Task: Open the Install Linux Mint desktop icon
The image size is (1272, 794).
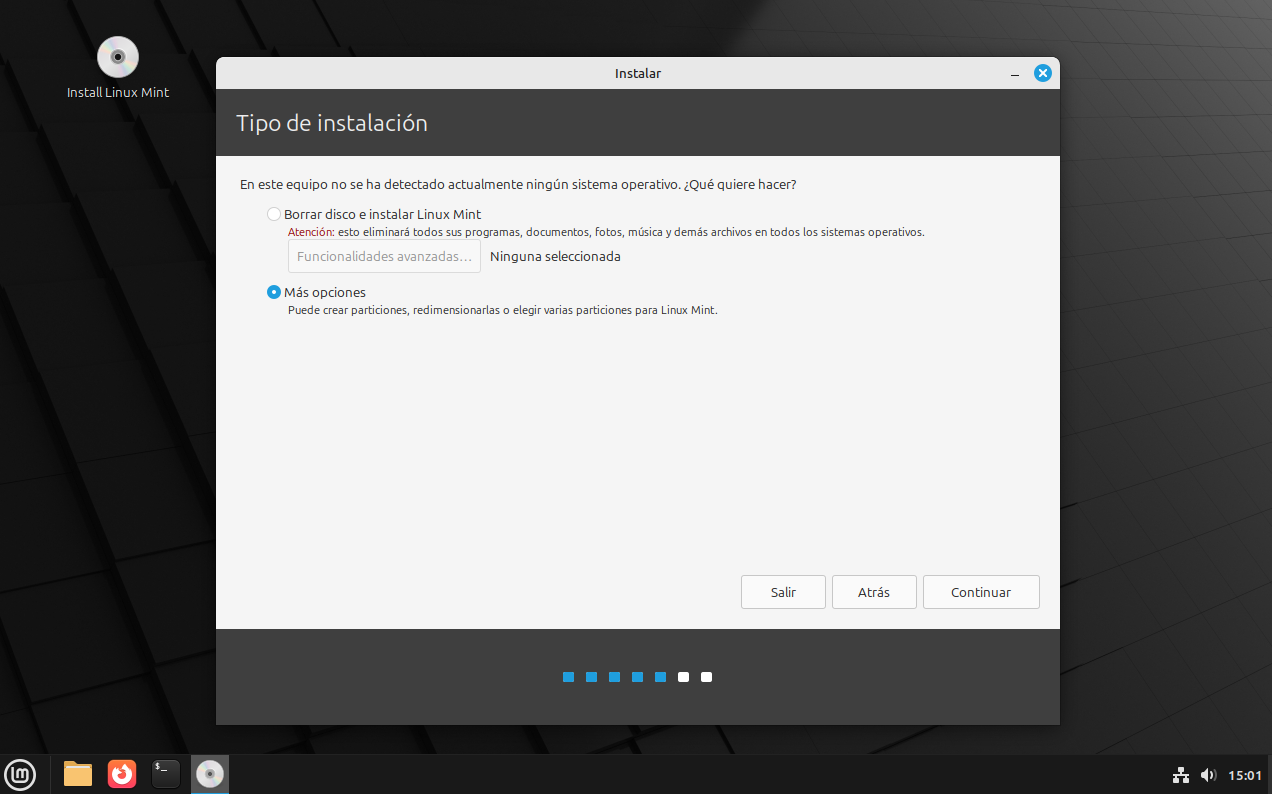Action: [x=118, y=58]
